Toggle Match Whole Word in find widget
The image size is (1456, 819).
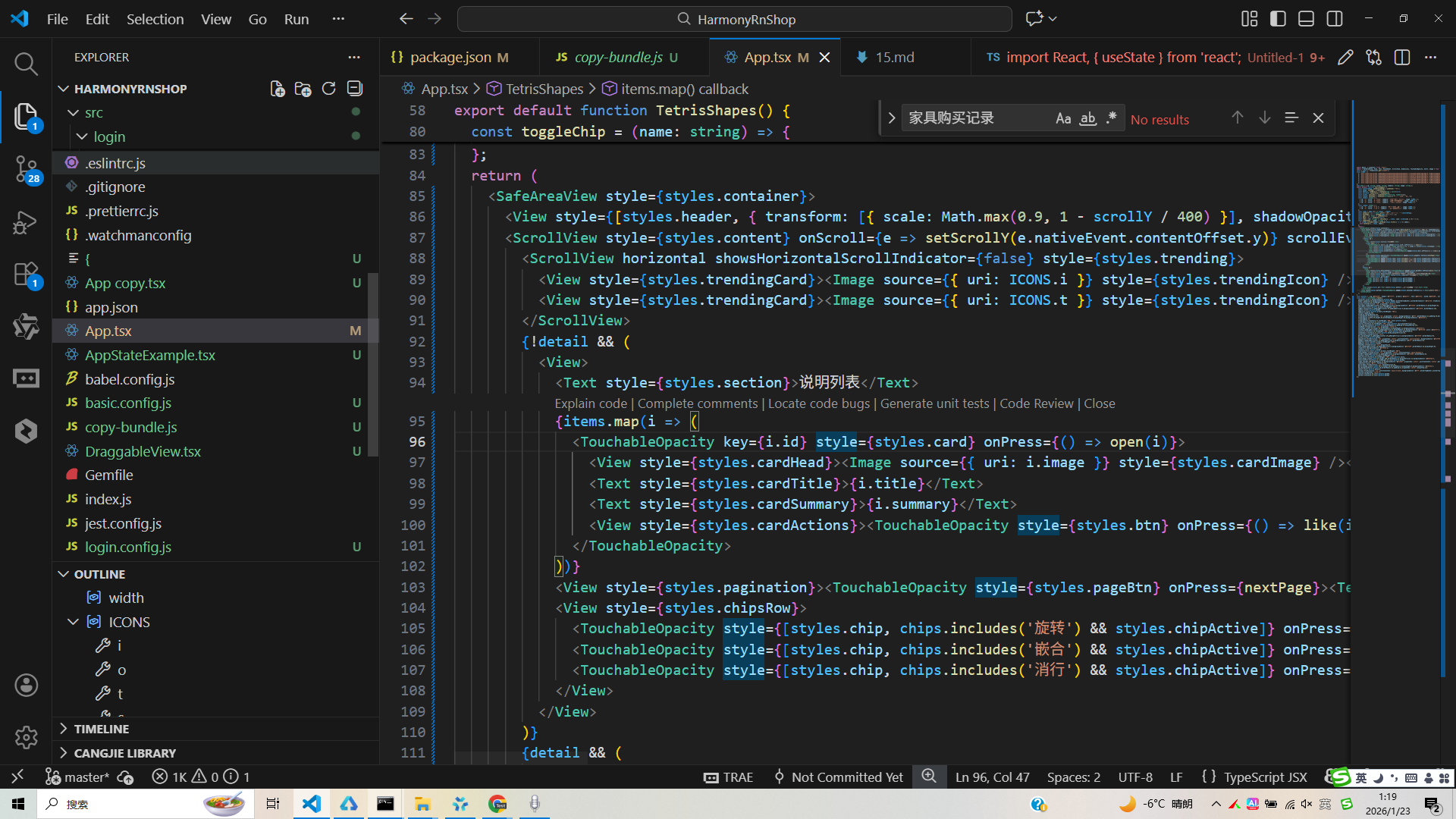tap(1087, 118)
